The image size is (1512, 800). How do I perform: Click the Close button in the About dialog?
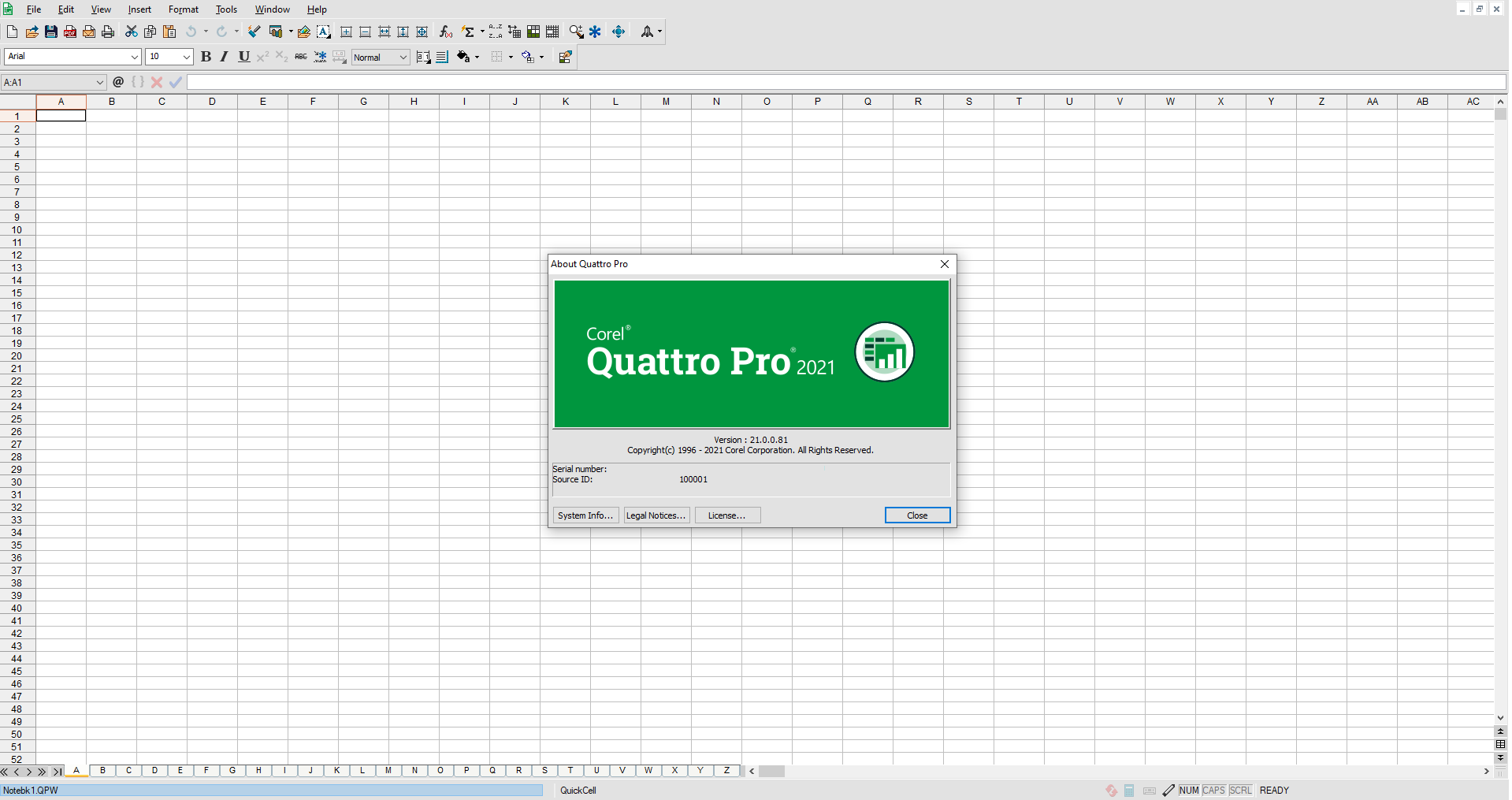point(917,515)
